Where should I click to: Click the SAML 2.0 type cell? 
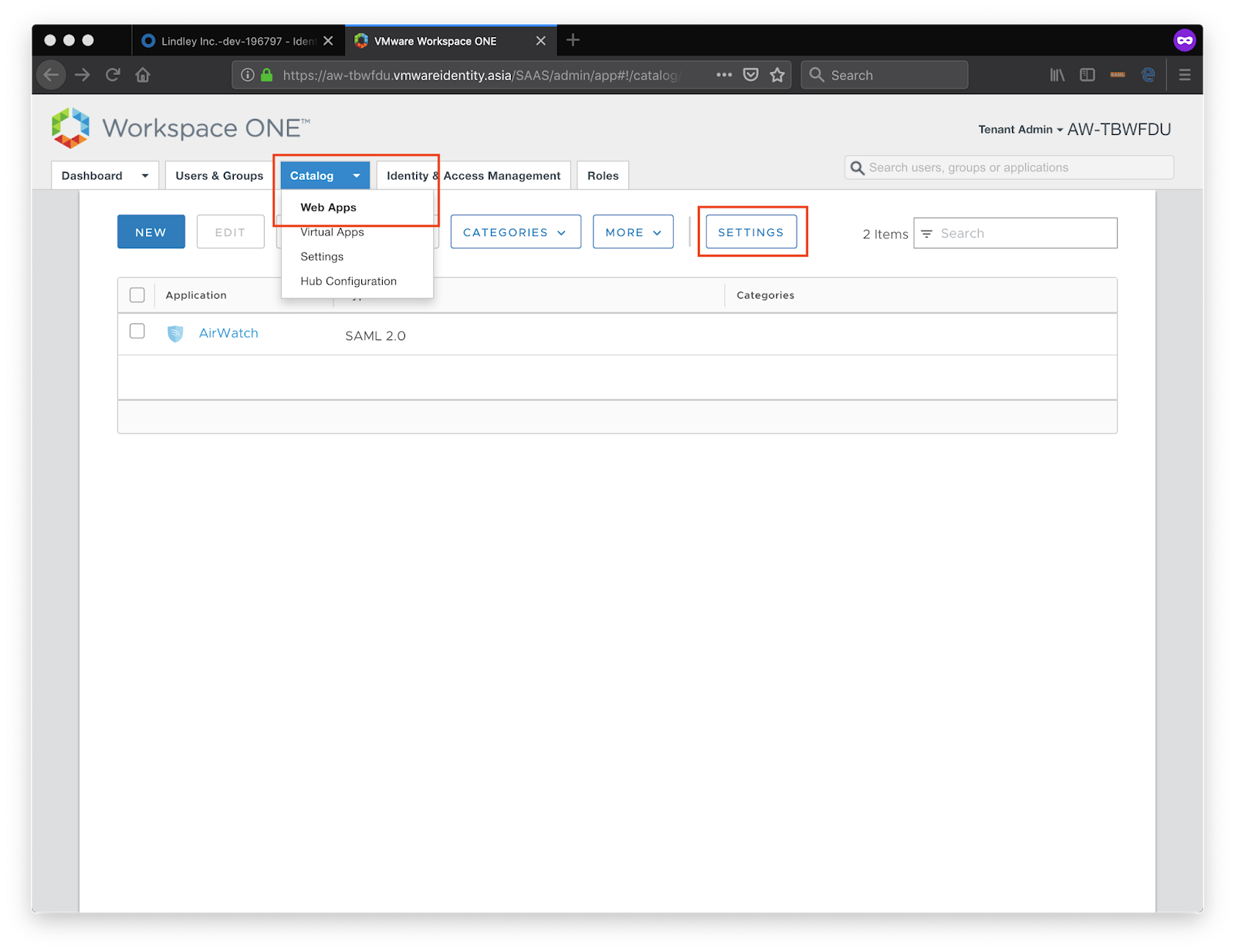click(375, 336)
